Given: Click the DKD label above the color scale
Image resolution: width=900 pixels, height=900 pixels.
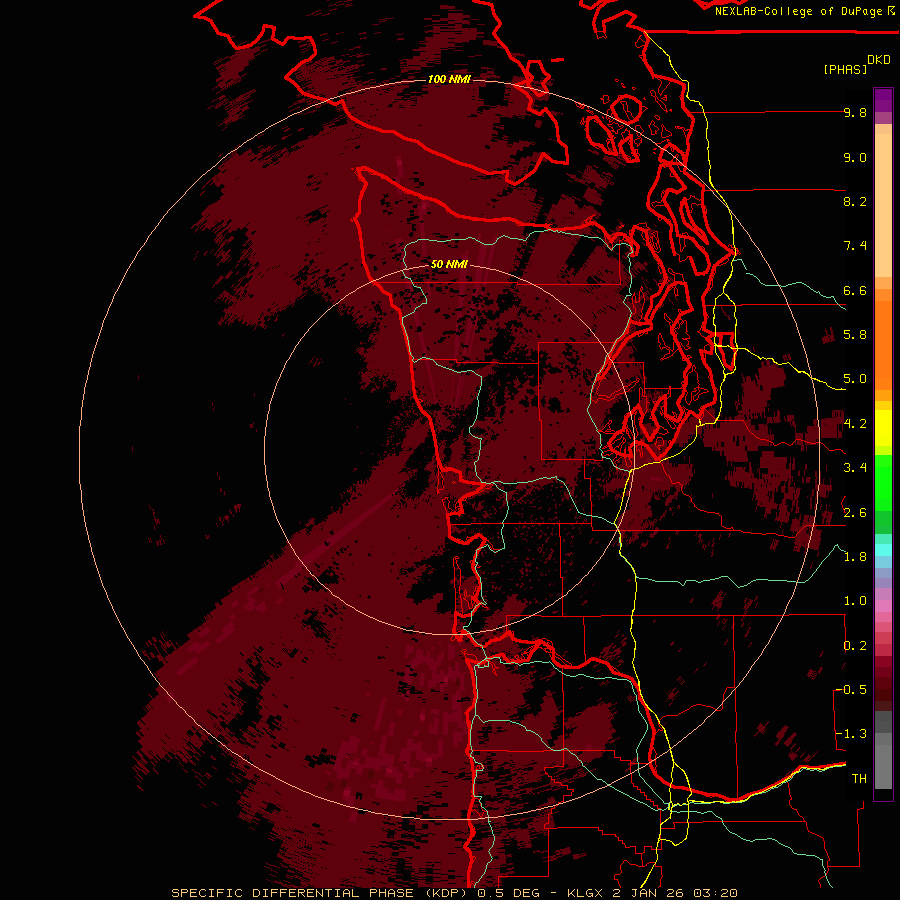Looking at the screenshot, I should pos(879,60).
